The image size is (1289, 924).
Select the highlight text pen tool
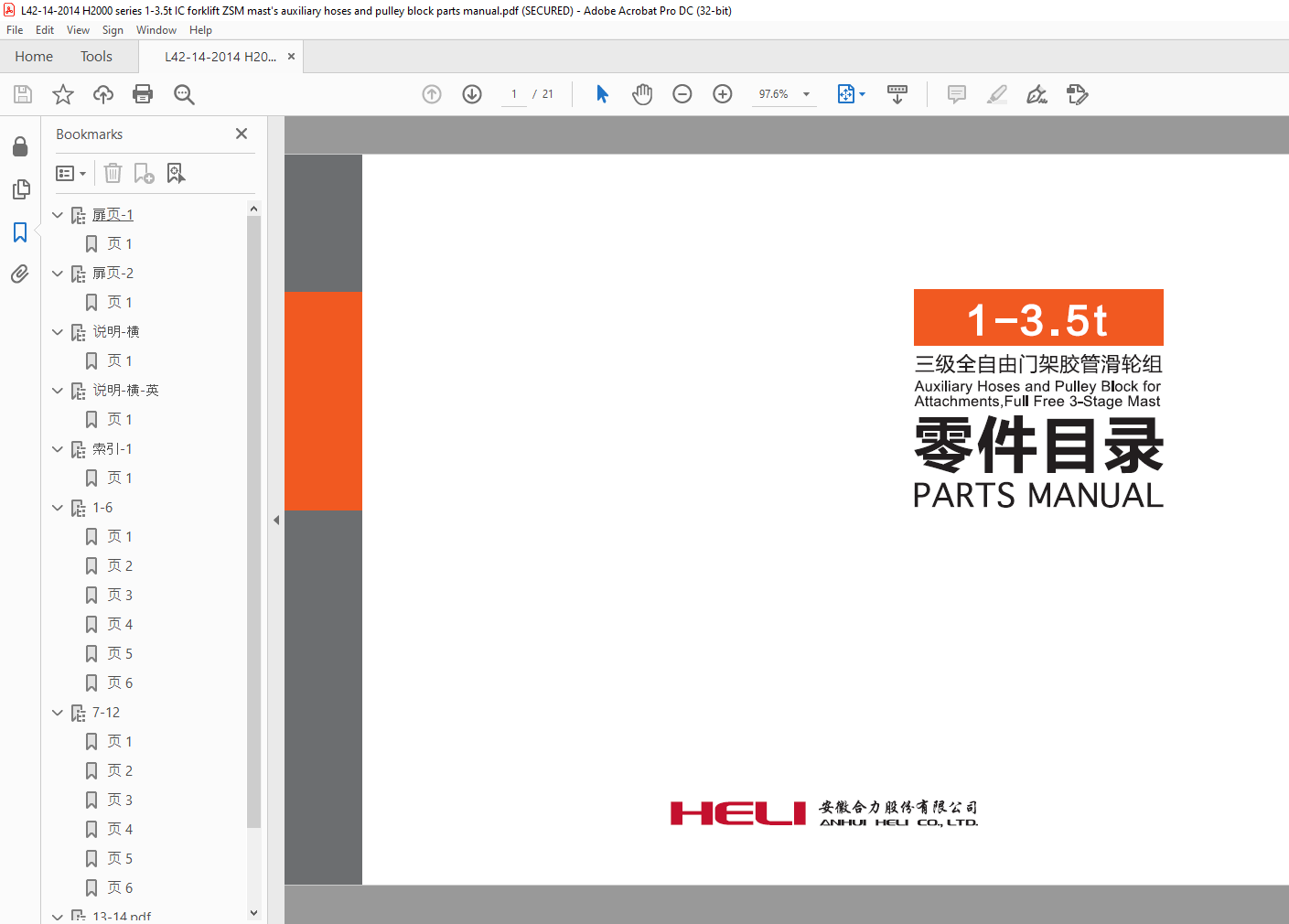(x=997, y=94)
